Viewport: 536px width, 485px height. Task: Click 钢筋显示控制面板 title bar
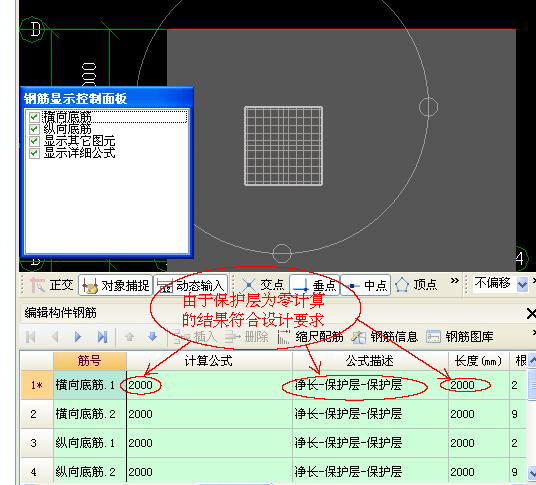pos(107,99)
